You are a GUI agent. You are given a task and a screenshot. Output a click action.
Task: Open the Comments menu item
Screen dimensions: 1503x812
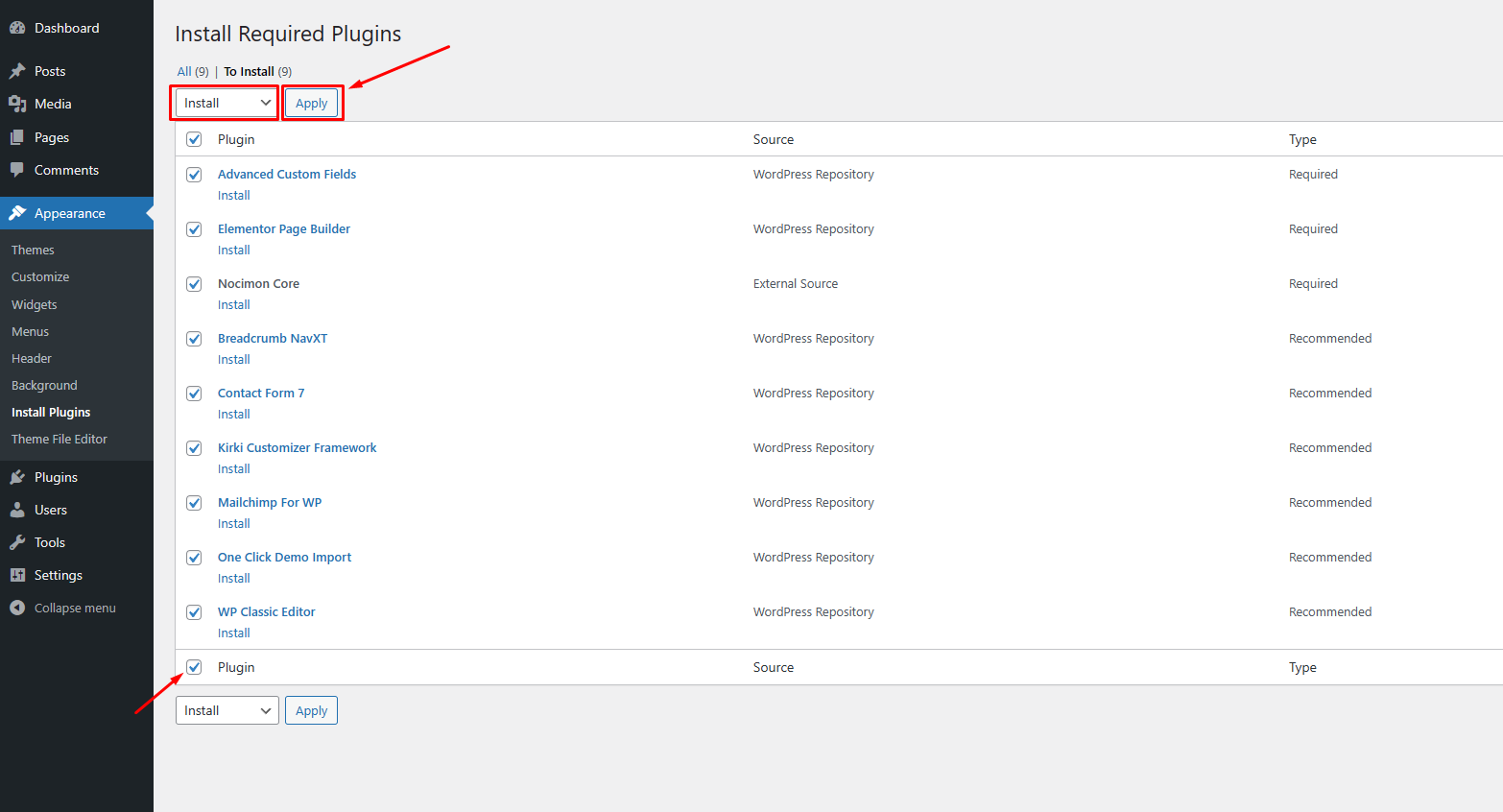77,170
